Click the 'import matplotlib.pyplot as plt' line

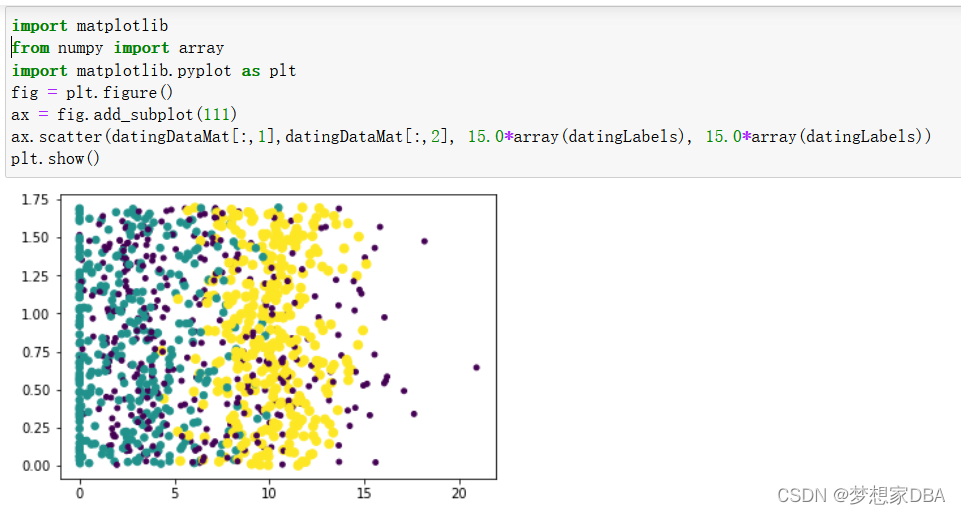pyautogui.click(x=154, y=70)
